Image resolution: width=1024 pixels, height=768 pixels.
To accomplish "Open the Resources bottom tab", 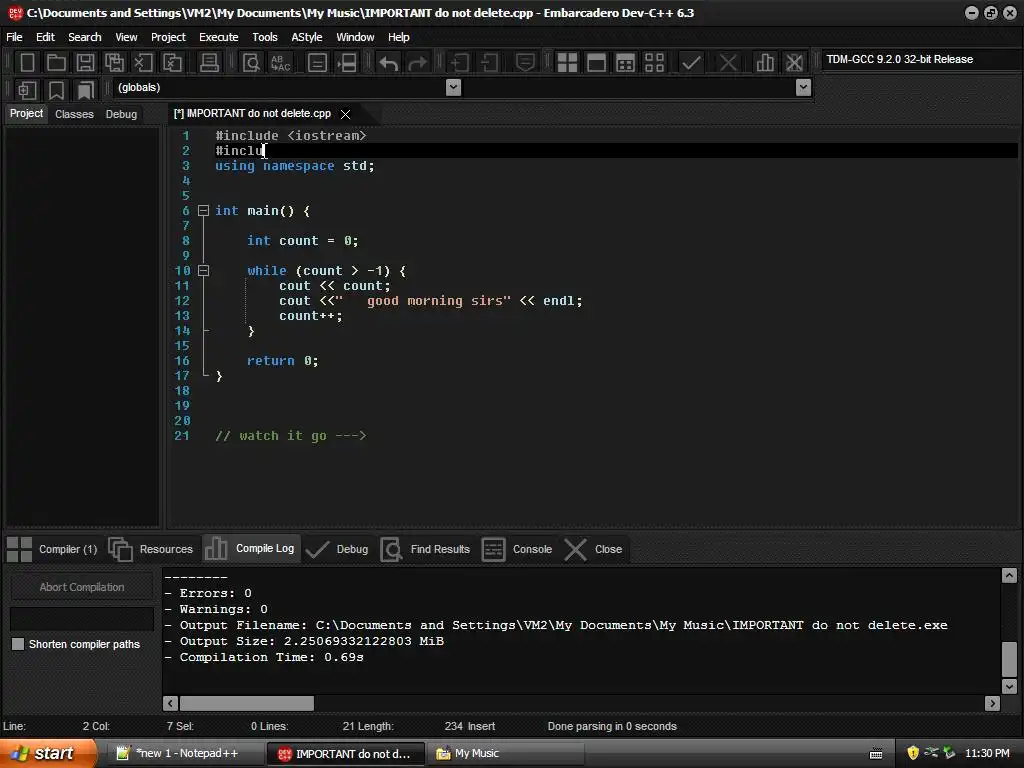I will point(151,549).
